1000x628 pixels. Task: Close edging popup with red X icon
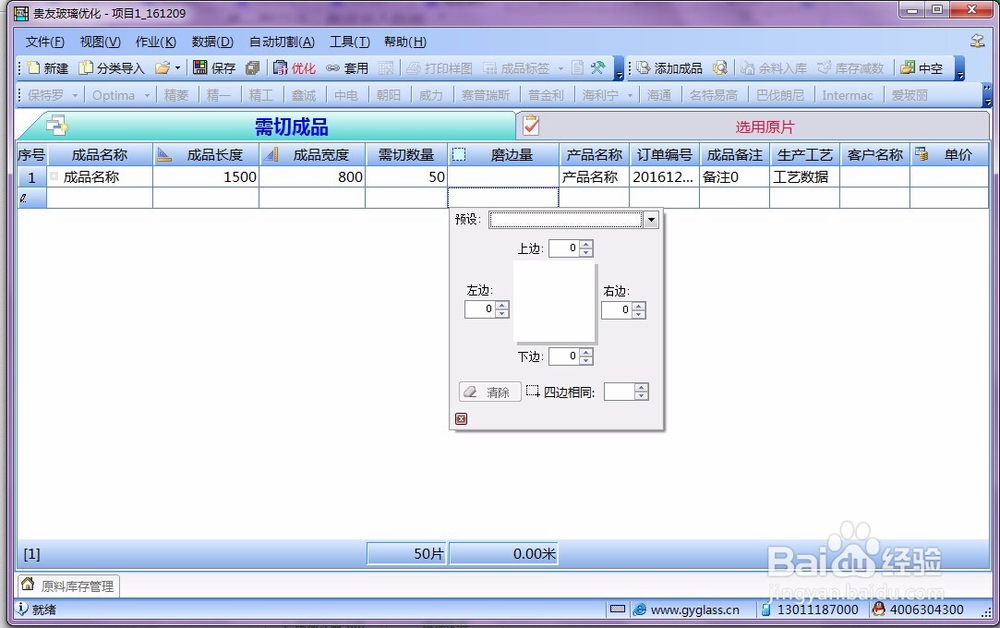pos(461,419)
